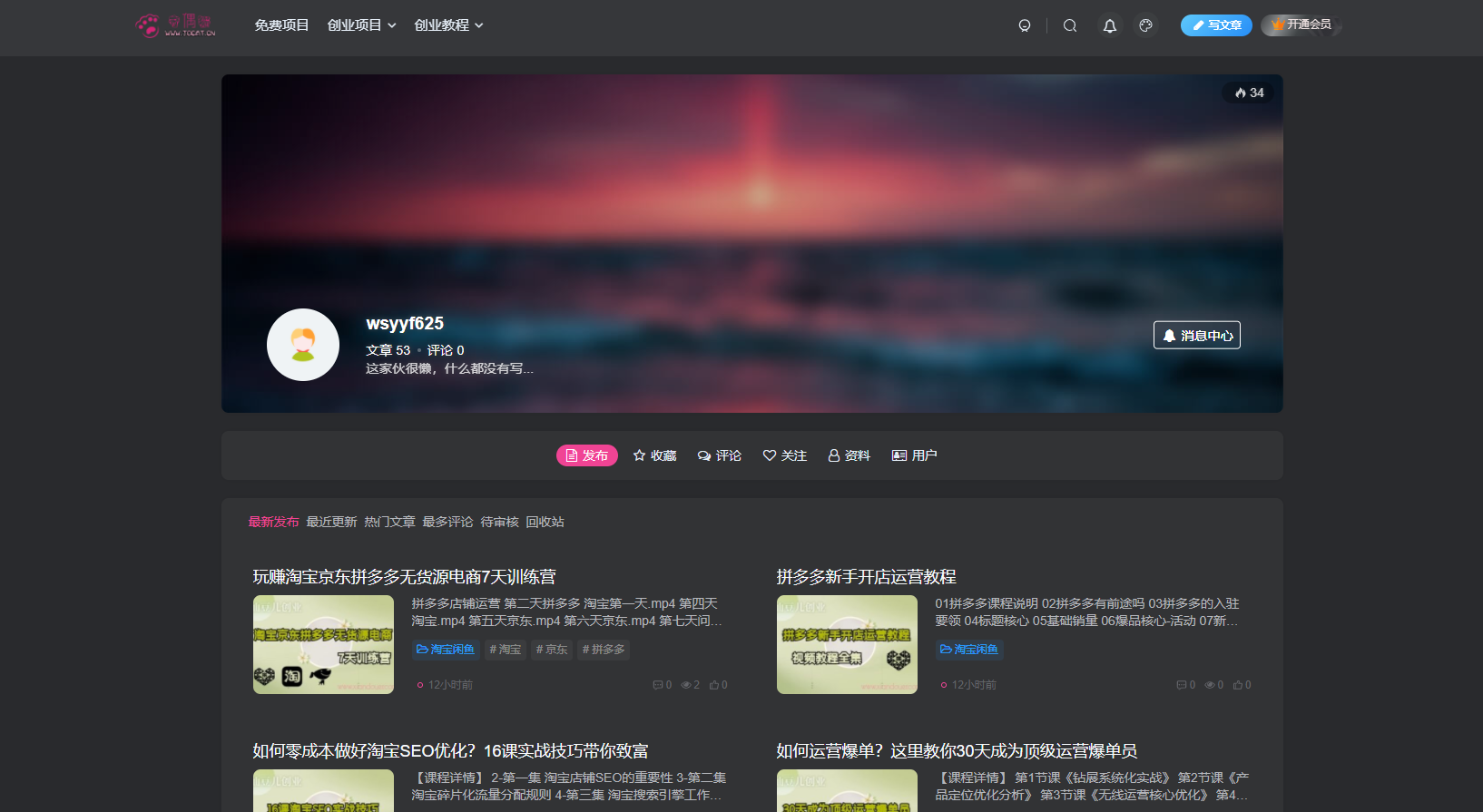Show 待审核 posts
1483x812 pixels.
[499, 522]
